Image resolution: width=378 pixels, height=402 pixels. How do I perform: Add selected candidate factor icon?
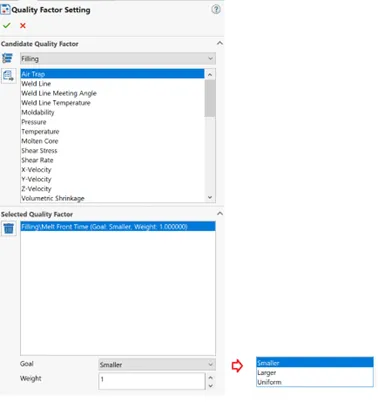pos(8,76)
